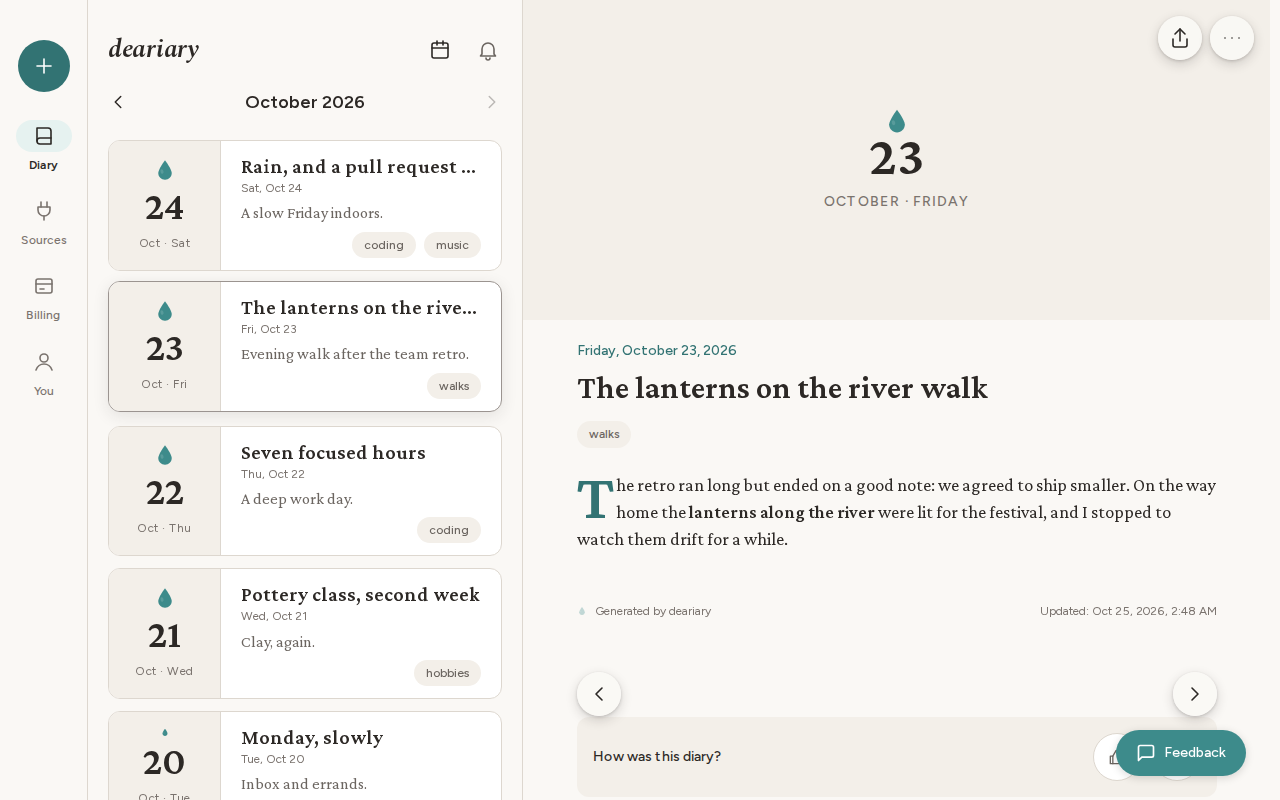
Task: Click the coding tag on Oct 24
Action: point(384,245)
